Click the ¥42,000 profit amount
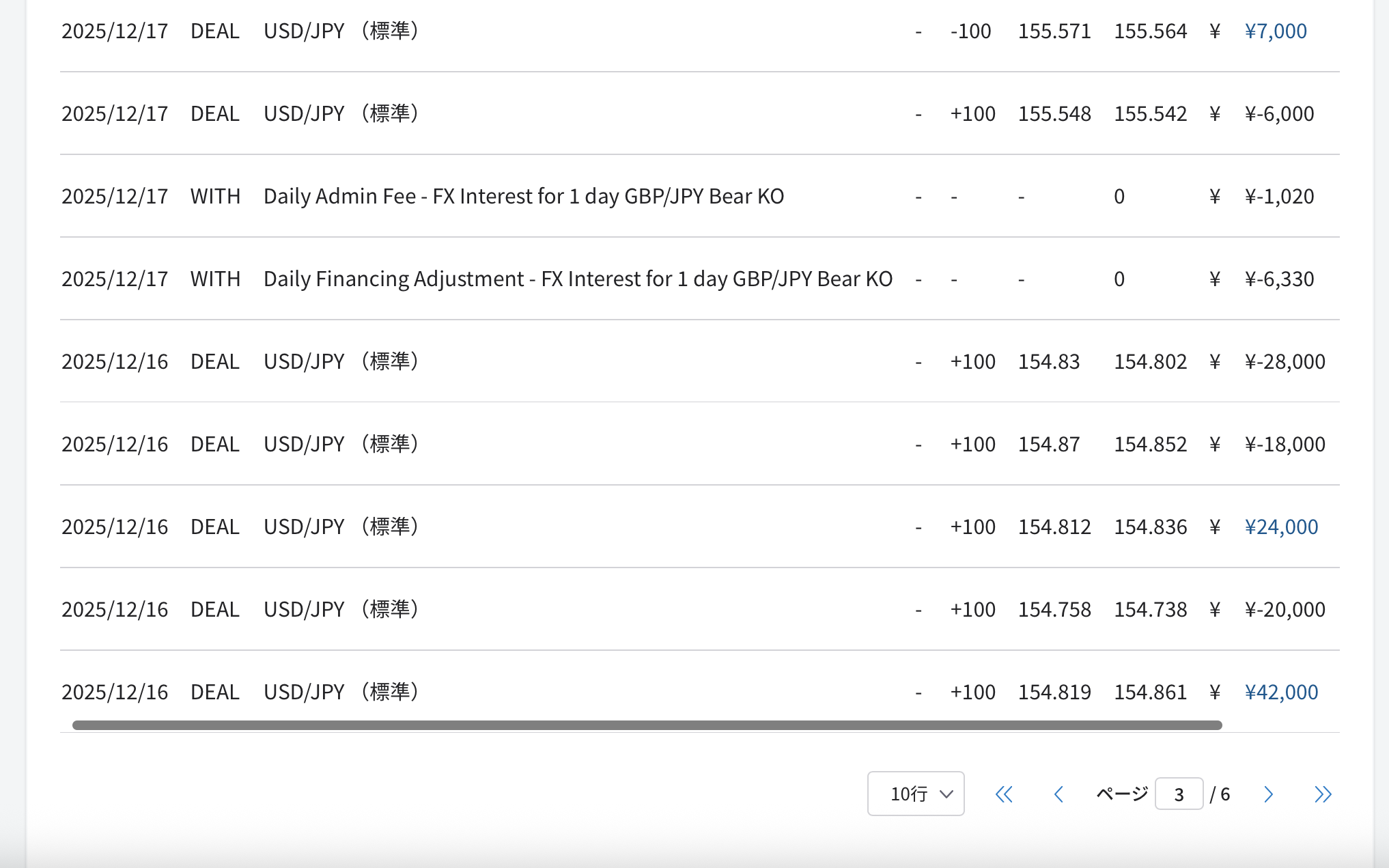The image size is (1389, 868). (x=1281, y=692)
